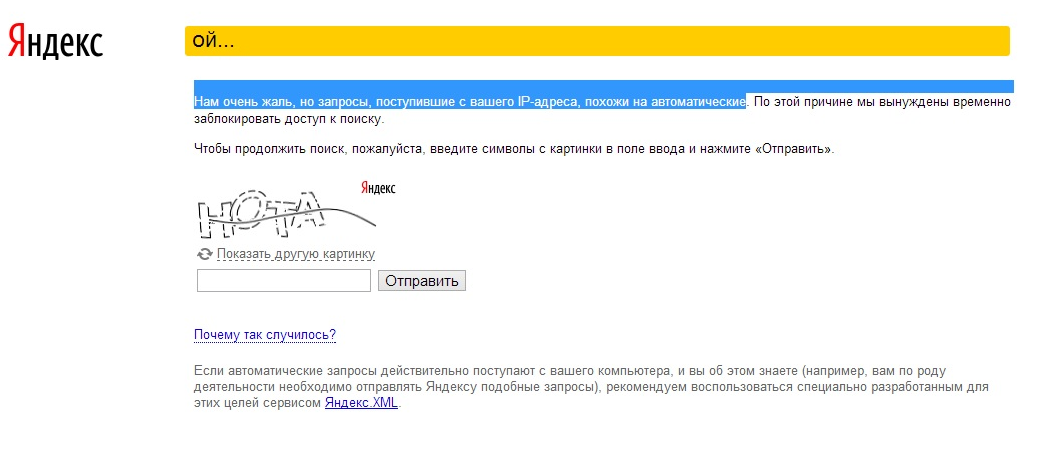Viewport: 1045px width, 456px height.
Task: Click the refresh arrows icon beside captcha link
Action: point(204,254)
